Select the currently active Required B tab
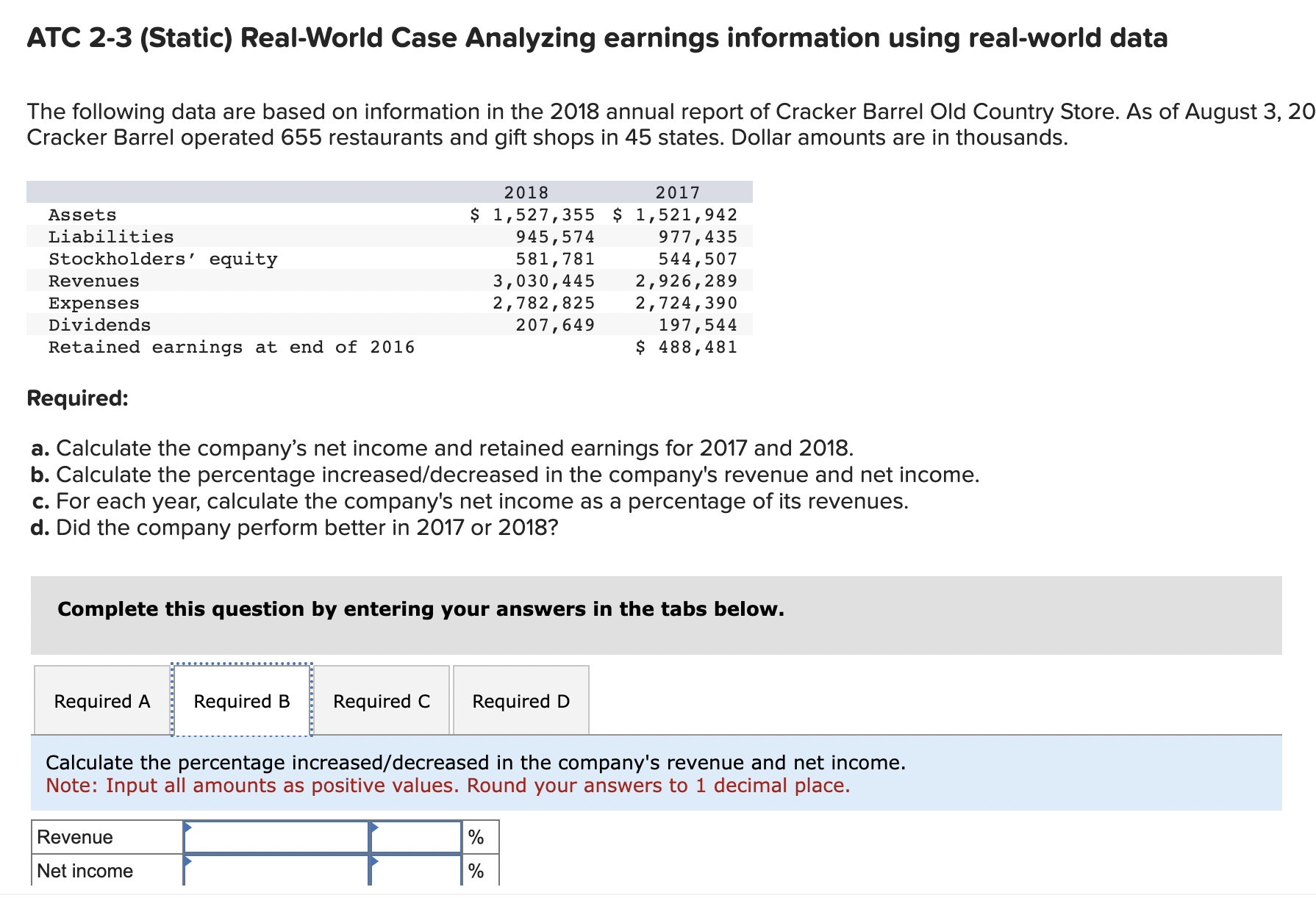Screen dimensions: 1316x898 click(242, 701)
